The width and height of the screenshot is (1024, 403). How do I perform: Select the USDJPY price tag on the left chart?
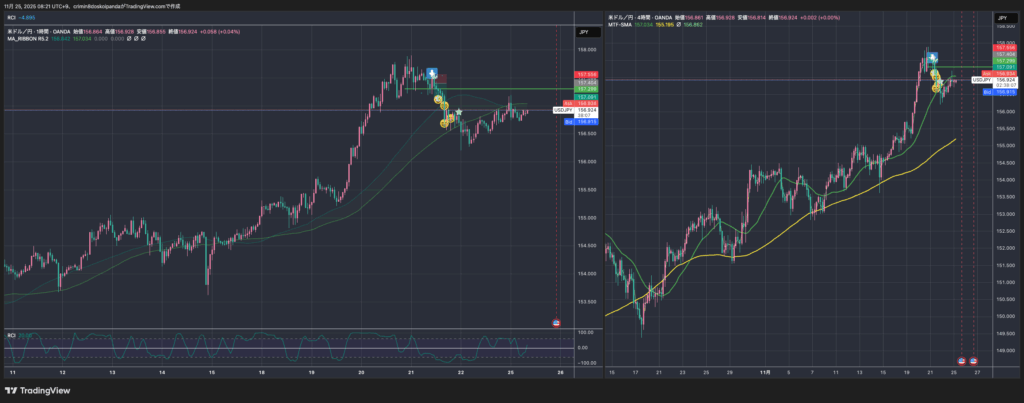click(x=563, y=110)
